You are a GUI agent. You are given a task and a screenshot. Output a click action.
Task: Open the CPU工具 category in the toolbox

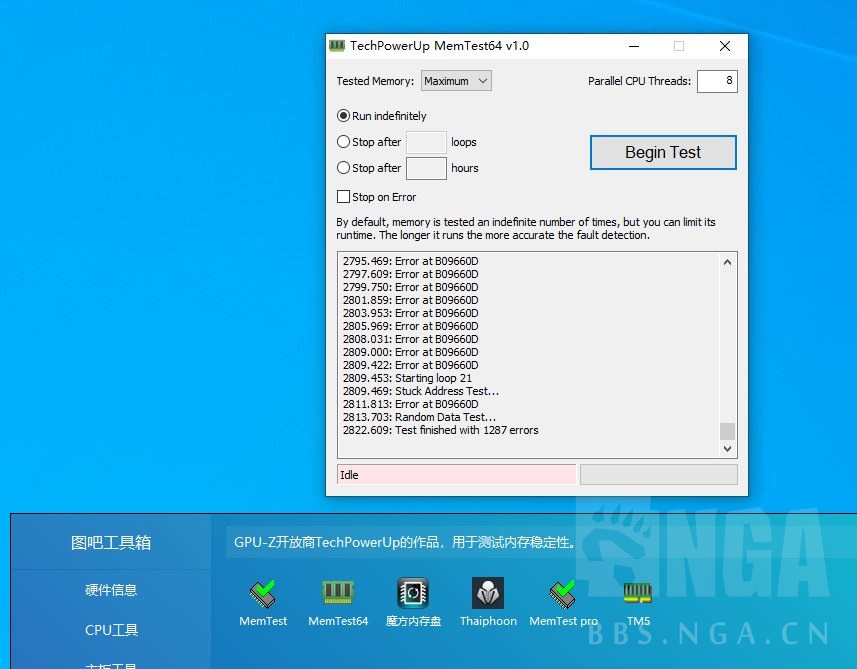tap(111, 630)
